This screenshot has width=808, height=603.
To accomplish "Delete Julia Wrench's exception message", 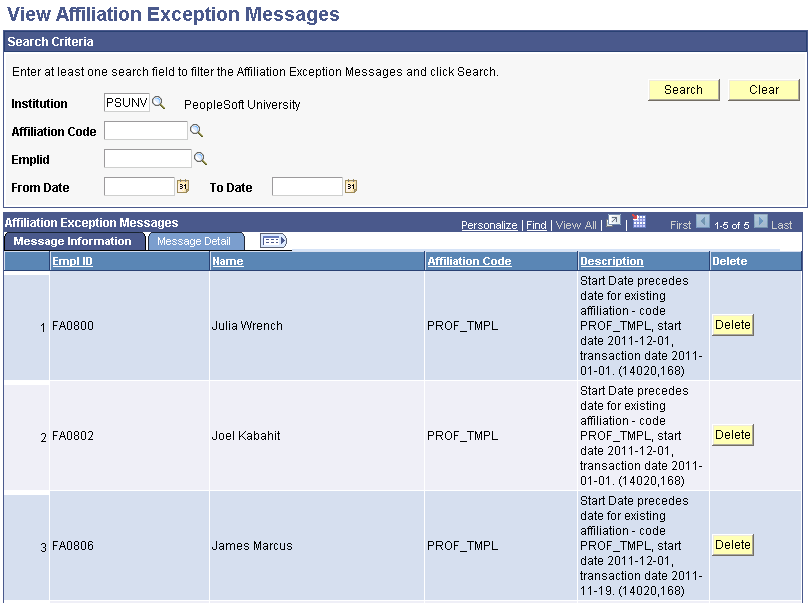I will pos(732,324).
